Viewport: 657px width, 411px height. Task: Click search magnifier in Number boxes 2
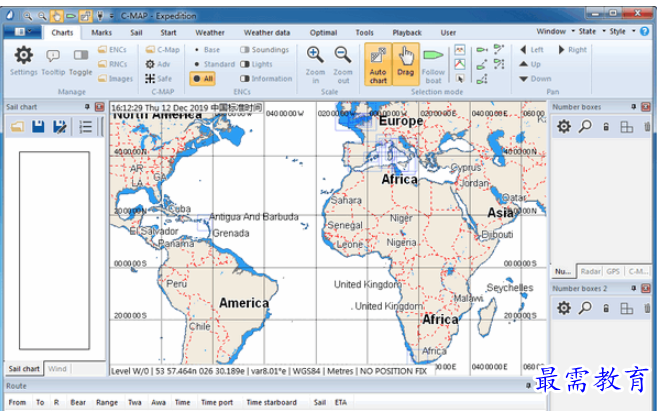coord(585,308)
